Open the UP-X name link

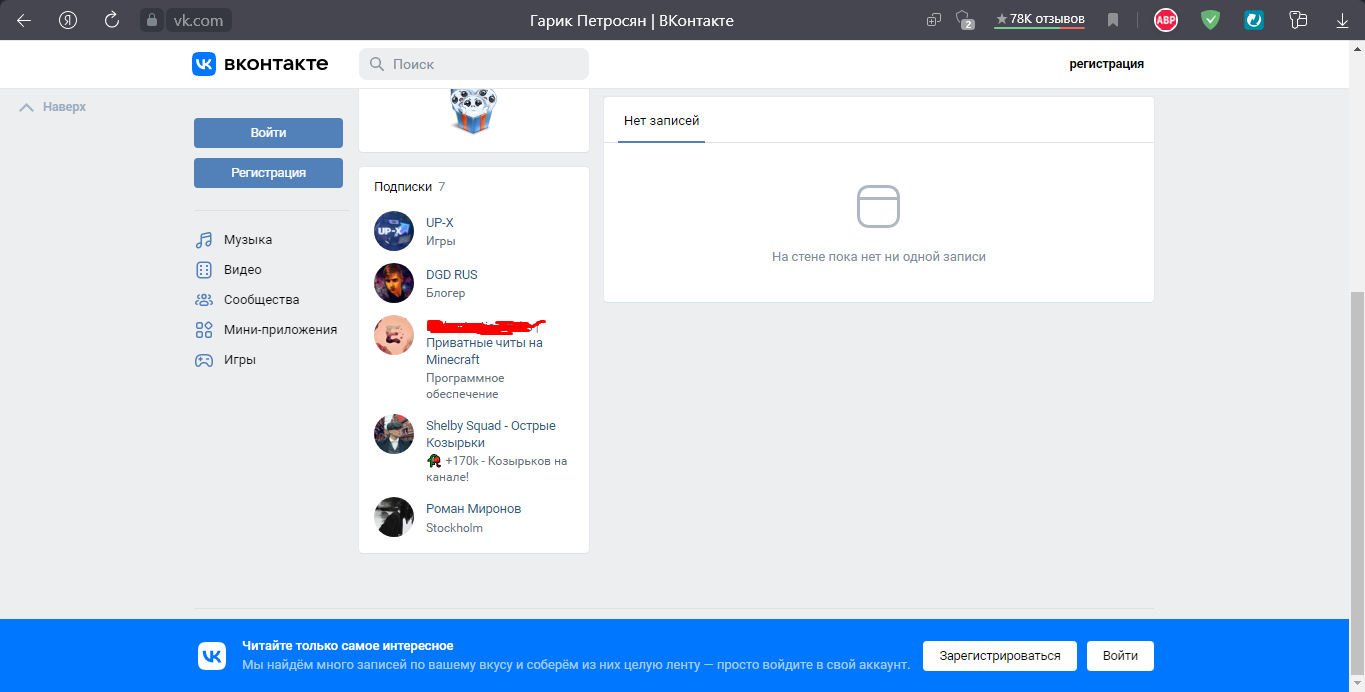click(x=440, y=223)
